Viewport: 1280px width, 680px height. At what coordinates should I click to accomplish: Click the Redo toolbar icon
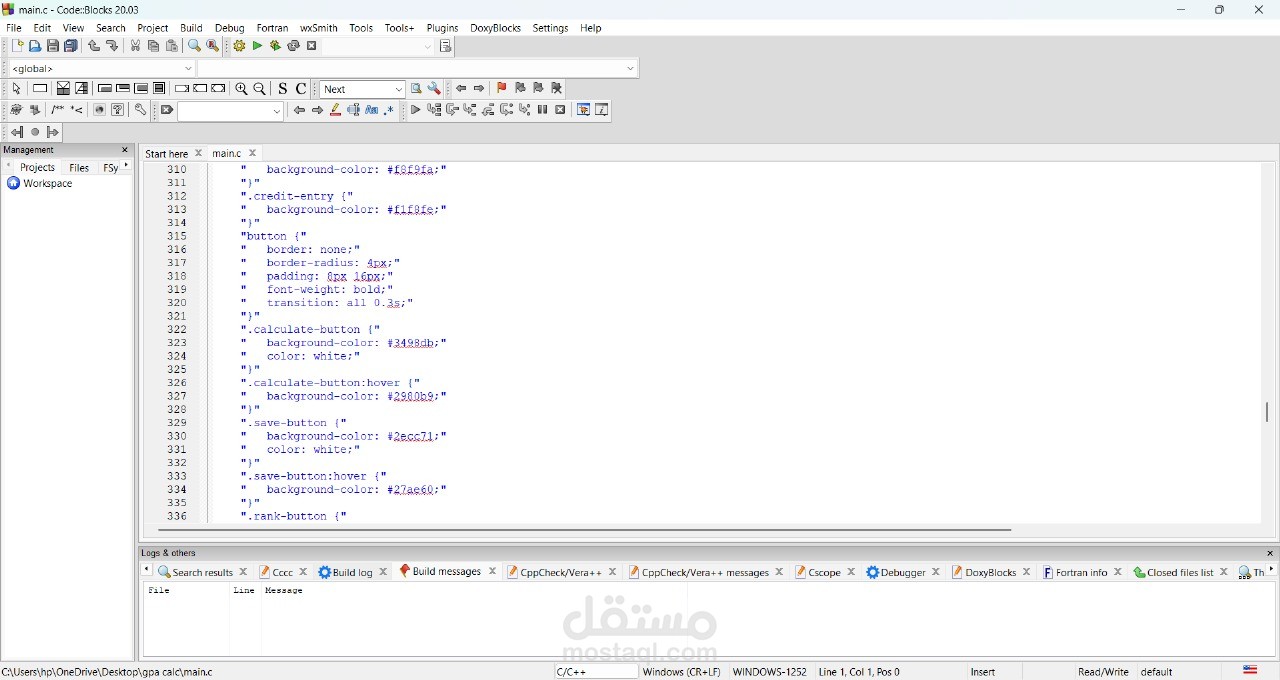(112, 46)
